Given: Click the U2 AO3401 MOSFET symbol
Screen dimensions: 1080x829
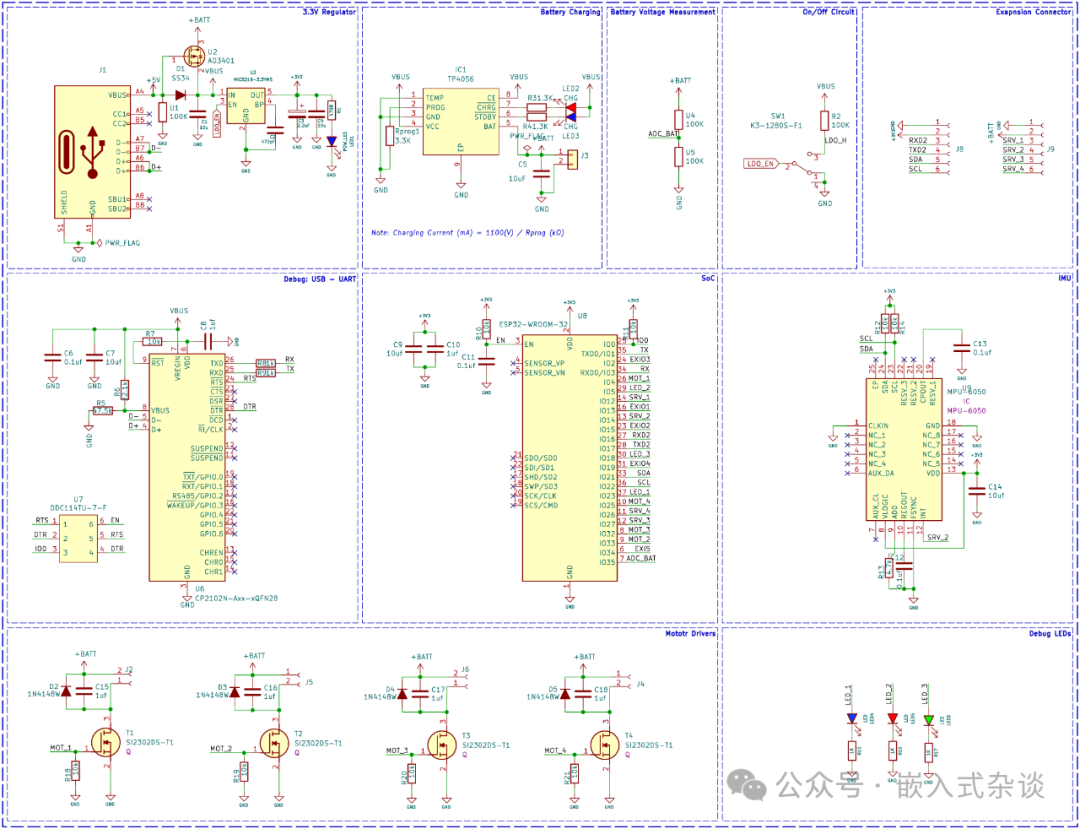Looking at the screenshot, I should point(192,56).
